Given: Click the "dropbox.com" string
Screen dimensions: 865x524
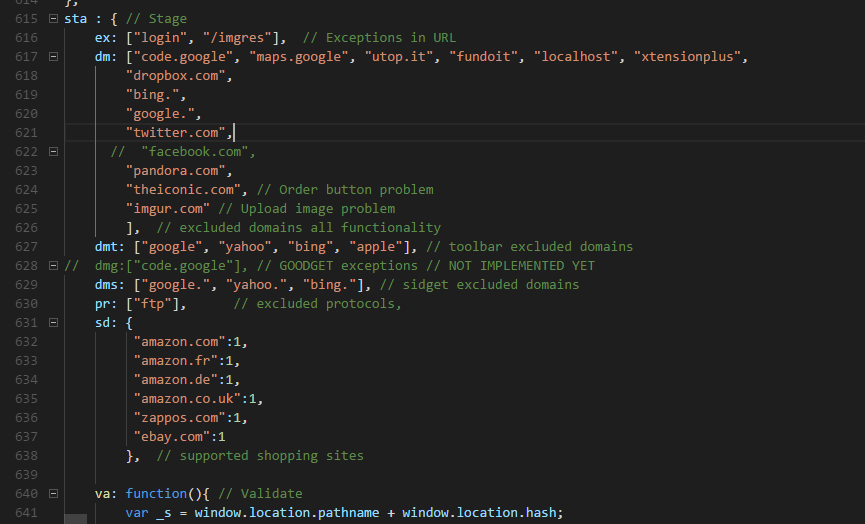Looking at the screenshot, I should pyautogui.click(x=176, y=76).
